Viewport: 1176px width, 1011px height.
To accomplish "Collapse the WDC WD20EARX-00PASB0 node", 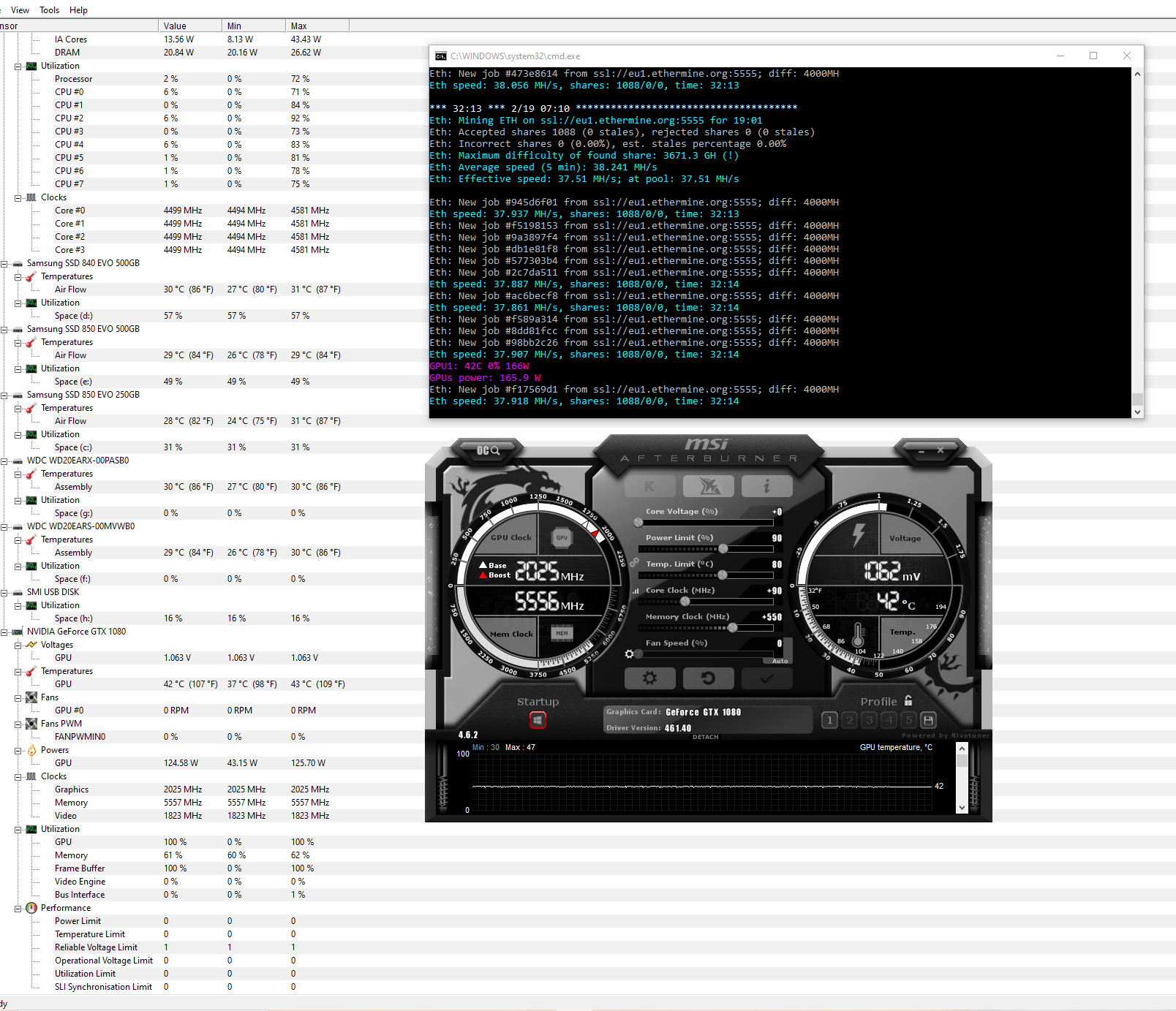I will click(x=4, y=461).
